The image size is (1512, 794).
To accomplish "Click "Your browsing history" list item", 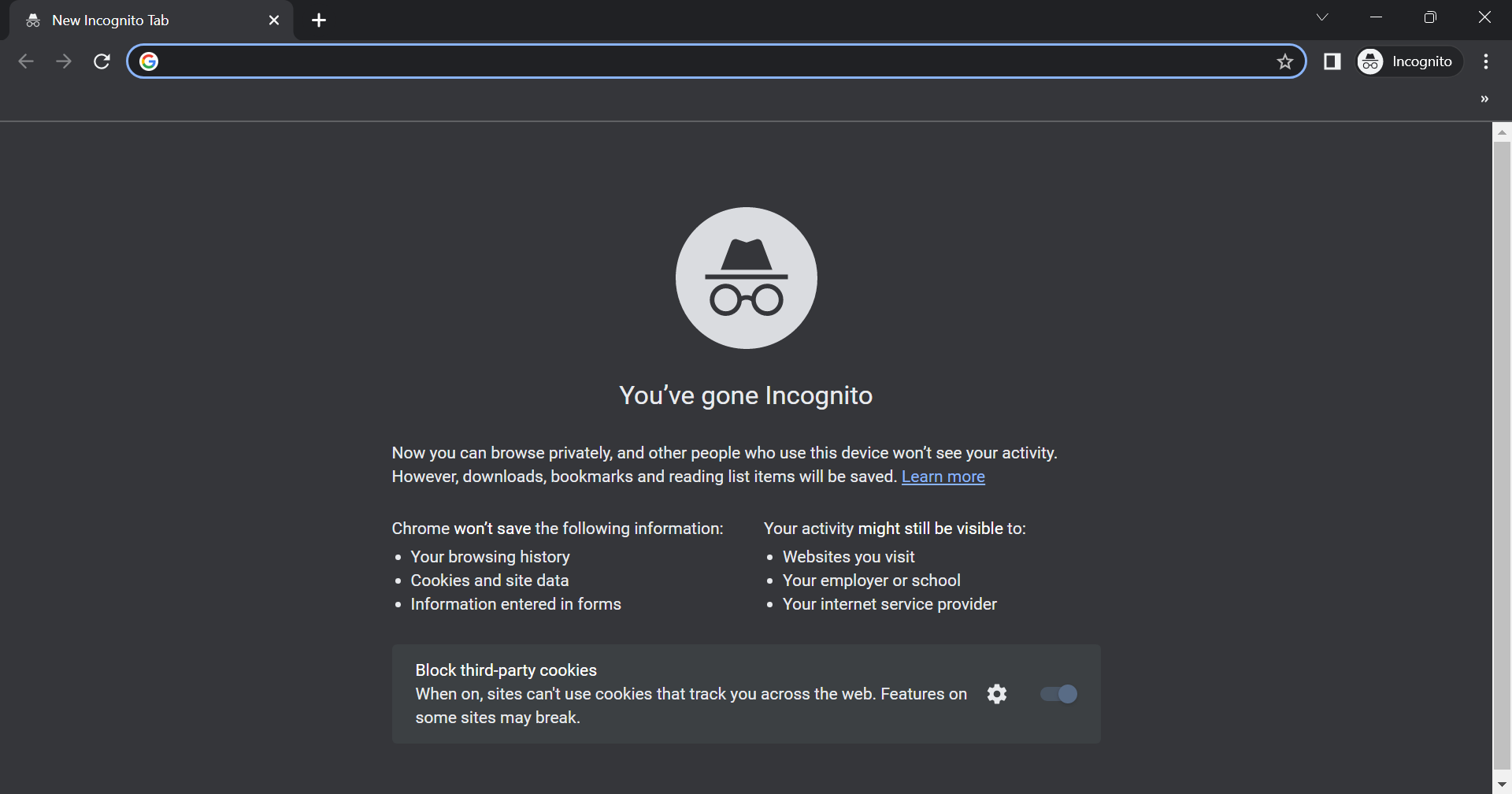I will pos(490,557).
